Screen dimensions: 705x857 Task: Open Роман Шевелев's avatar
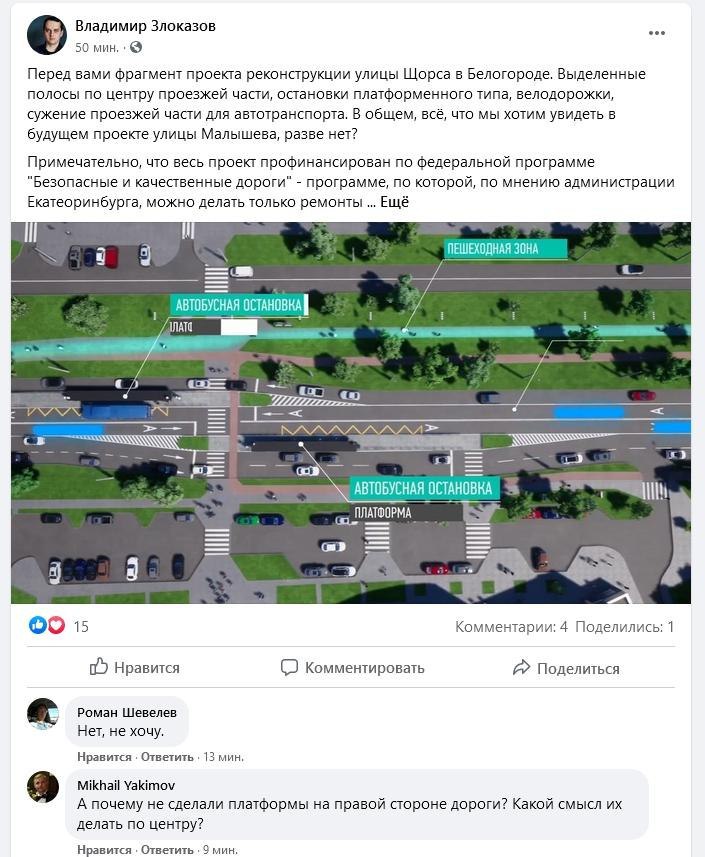(43, 713)
